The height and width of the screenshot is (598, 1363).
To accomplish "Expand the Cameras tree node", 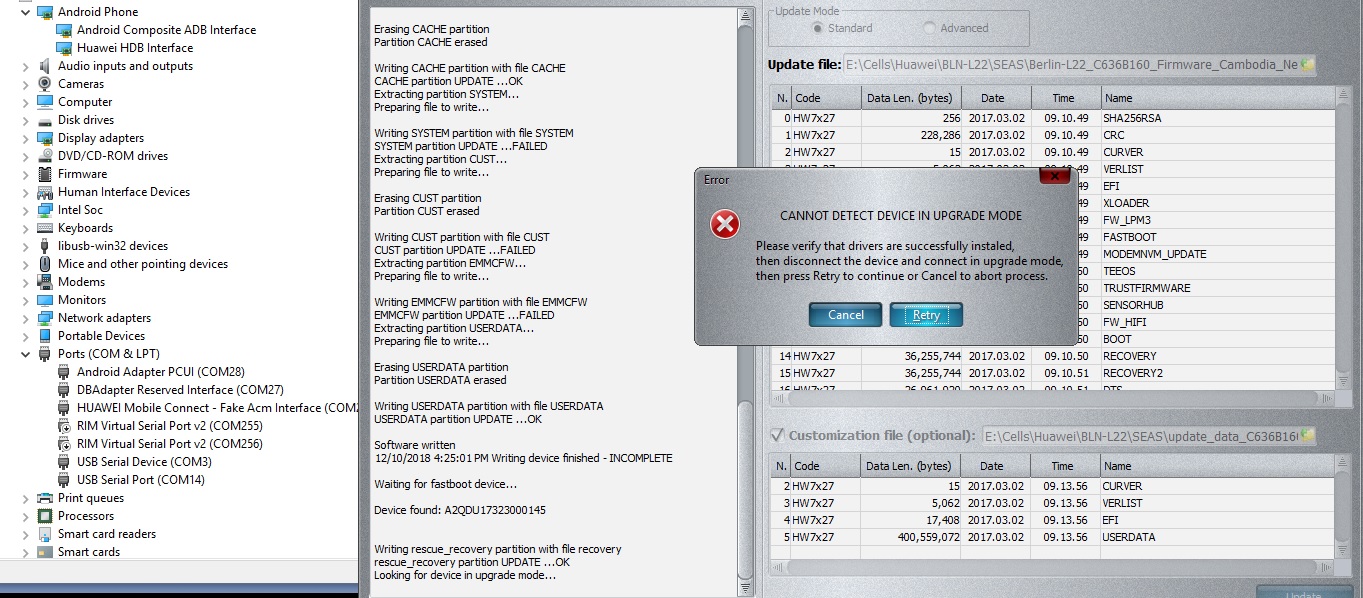I will 25,84.
